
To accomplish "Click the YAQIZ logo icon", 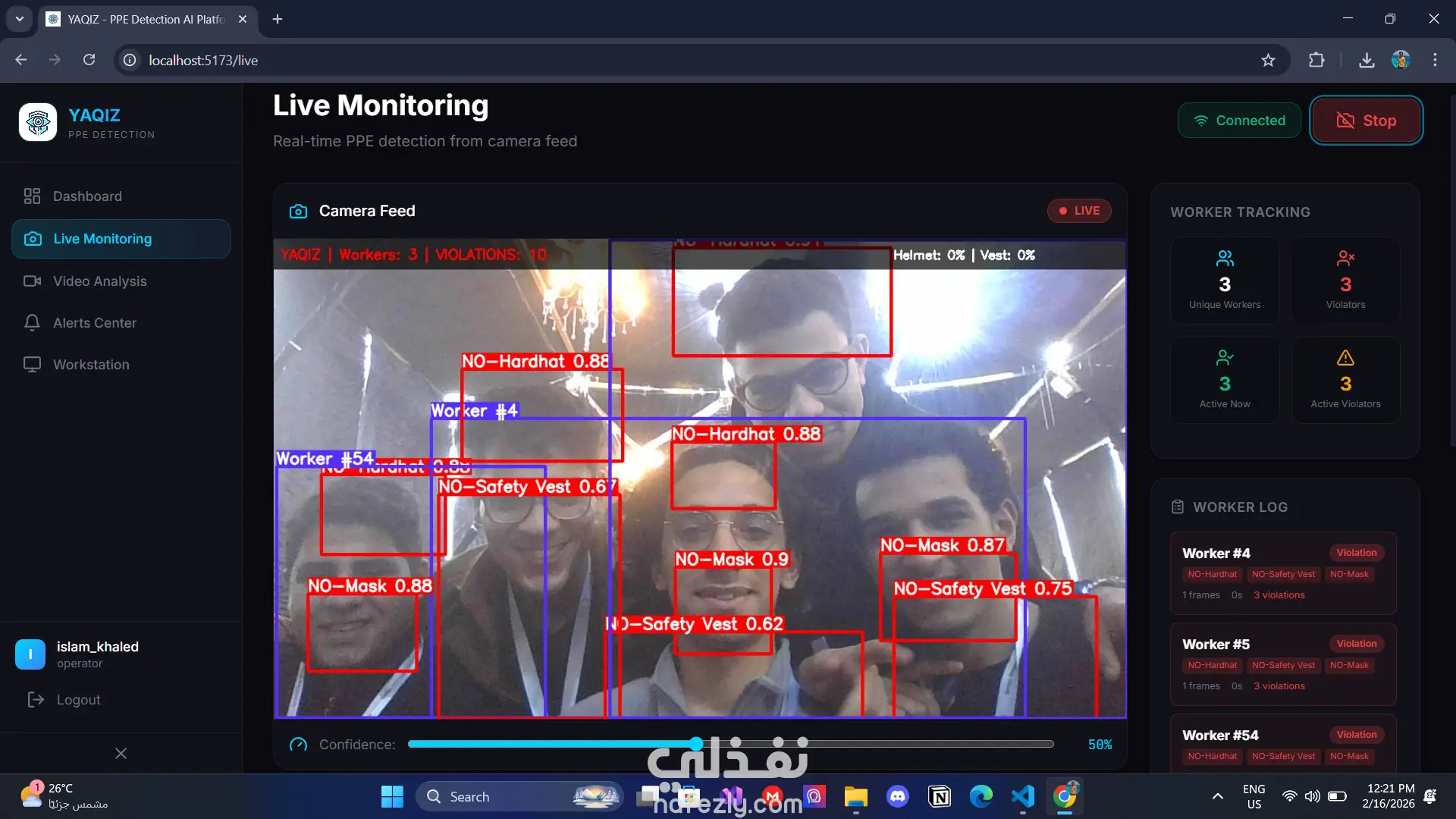I will coord(38,122).
